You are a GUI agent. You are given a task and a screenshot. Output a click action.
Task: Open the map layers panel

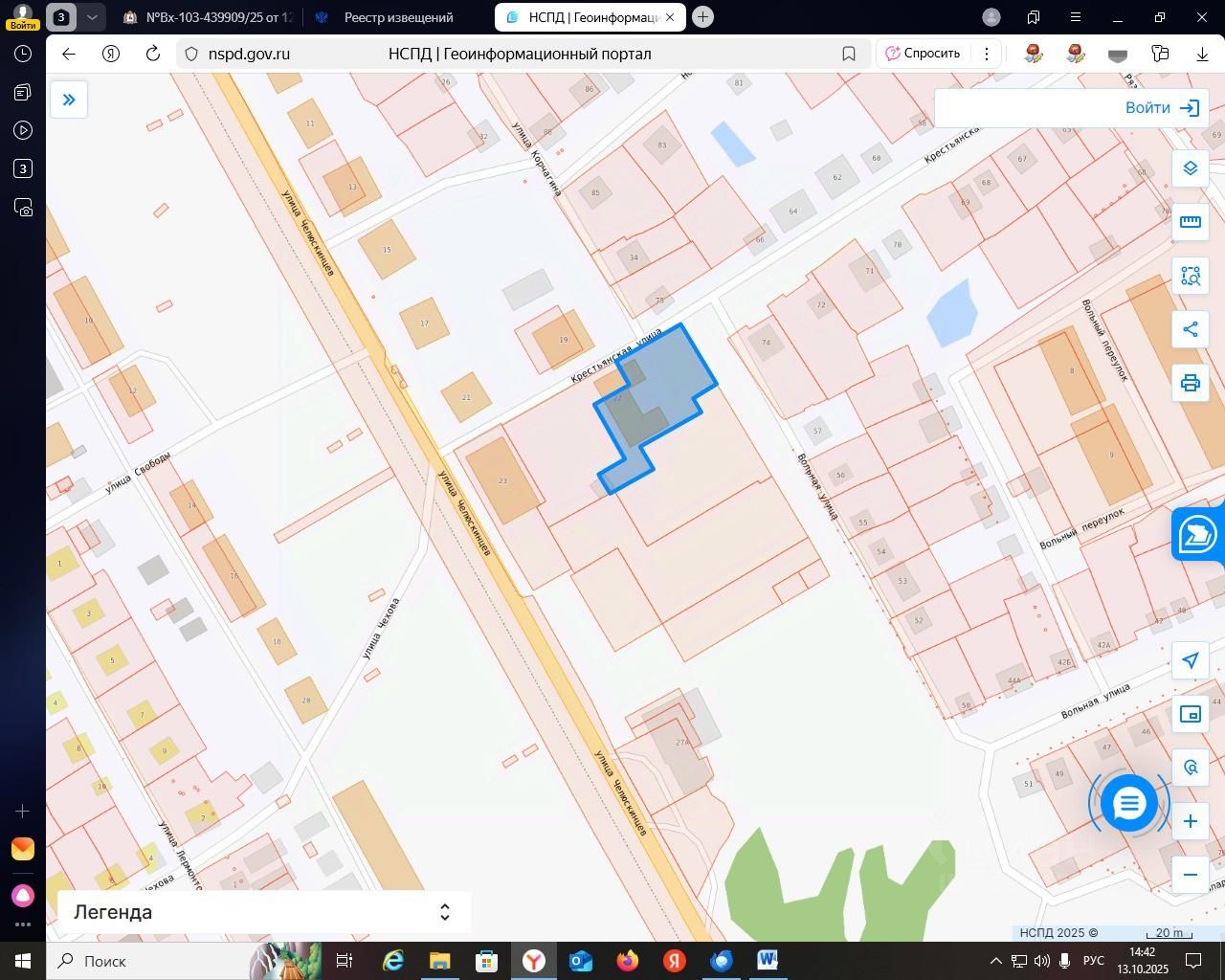point(1190,168)
